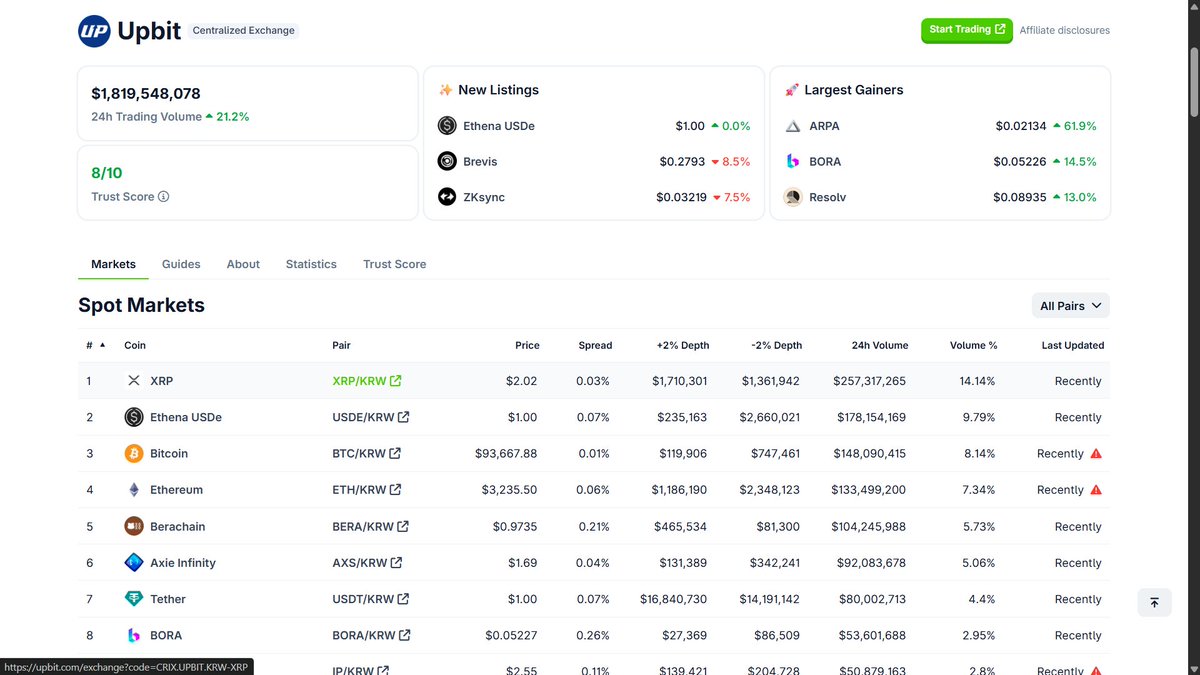Image resolution: width=1200 pixels, height=675 pixels.
Task: Click the Bitcoin coin icon
Action: pos(134,453)
